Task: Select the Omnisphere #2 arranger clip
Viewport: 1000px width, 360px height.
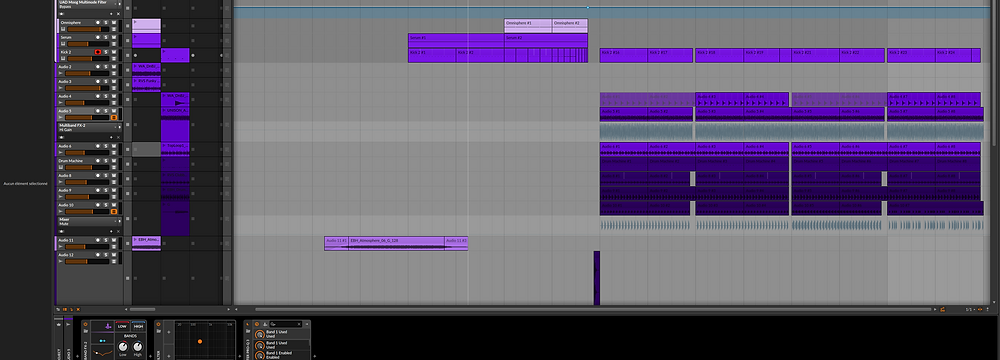Action: click(x=570, y=26)
